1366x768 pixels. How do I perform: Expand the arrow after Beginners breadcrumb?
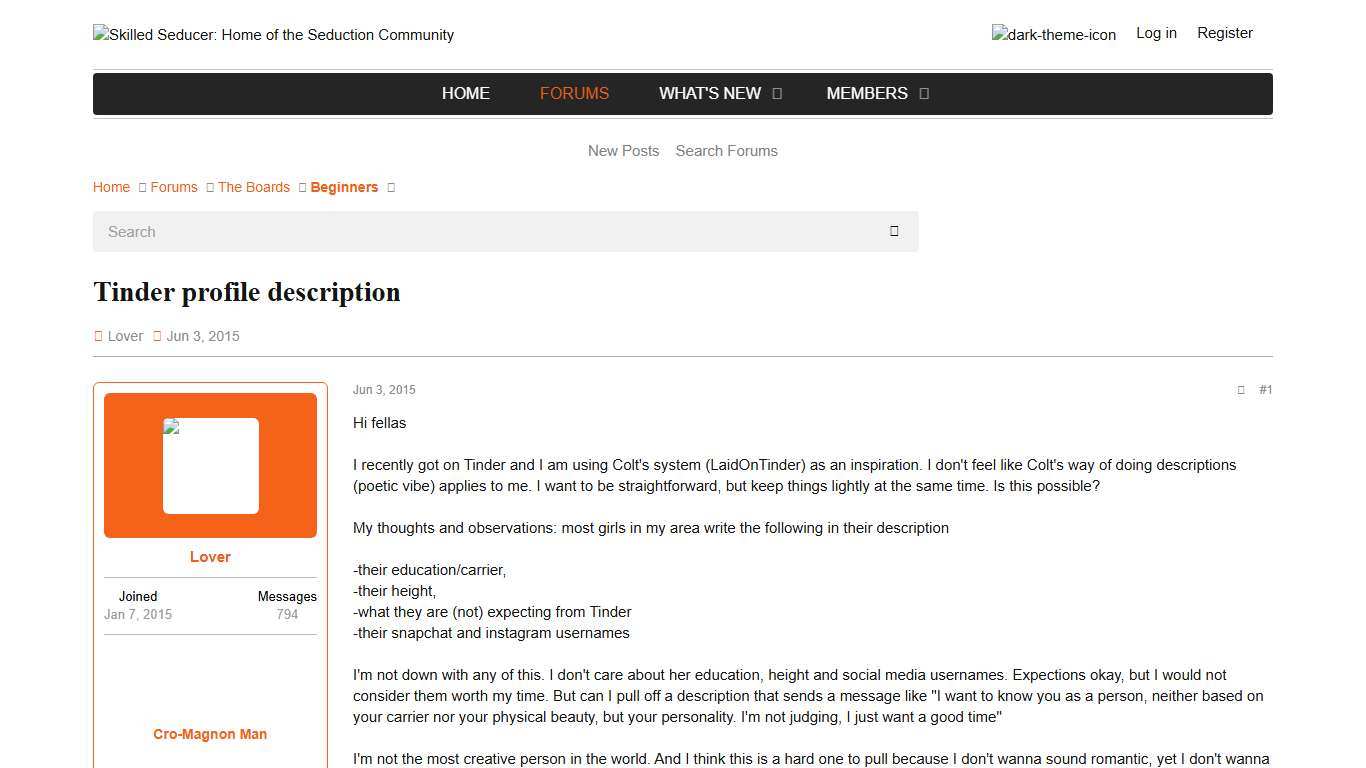point(390,187)
